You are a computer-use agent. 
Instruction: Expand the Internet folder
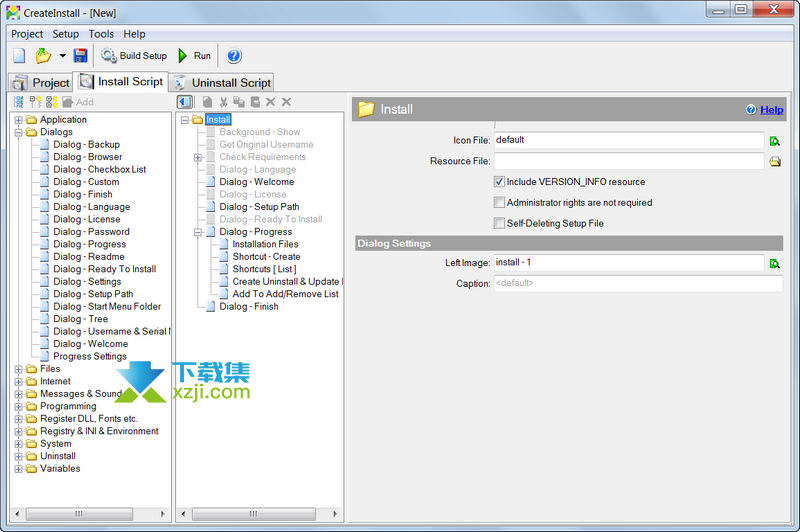[x=18, y=382]
